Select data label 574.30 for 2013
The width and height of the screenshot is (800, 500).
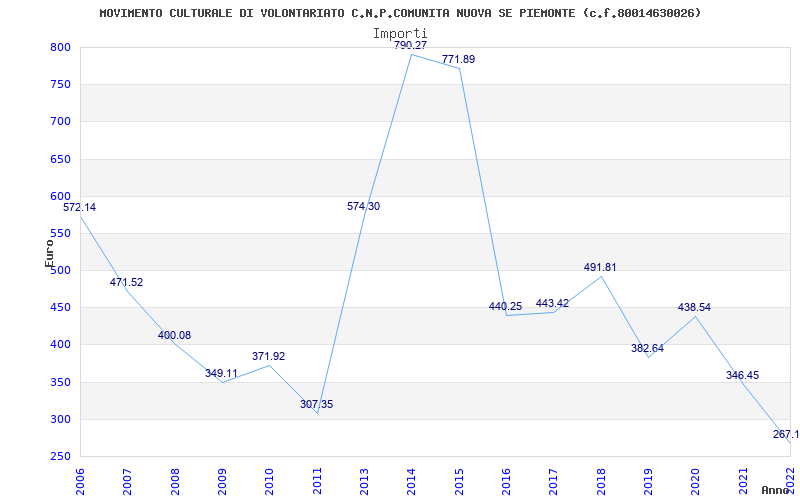coord(363,206)
